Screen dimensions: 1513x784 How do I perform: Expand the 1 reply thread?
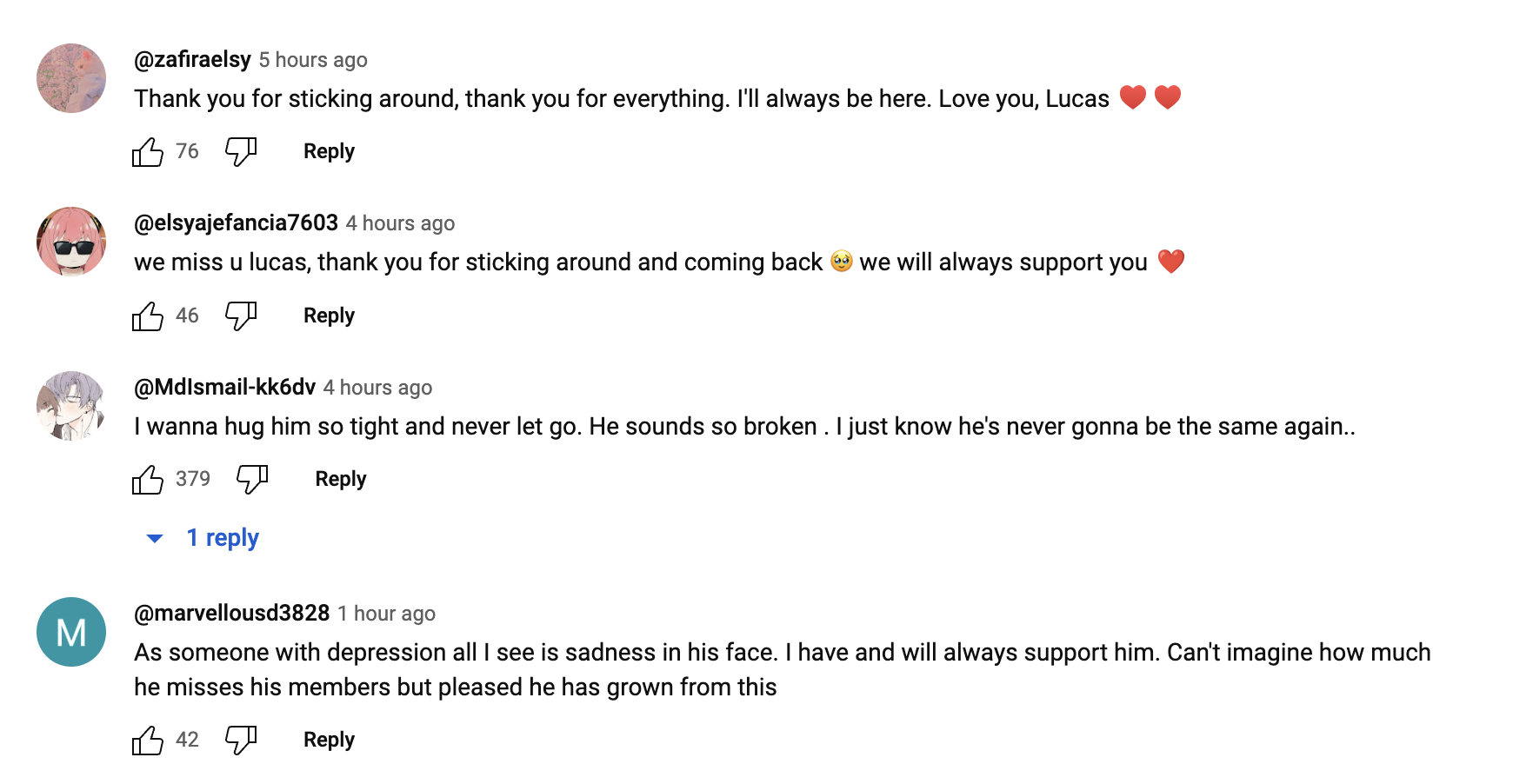[x=223, y=538]
